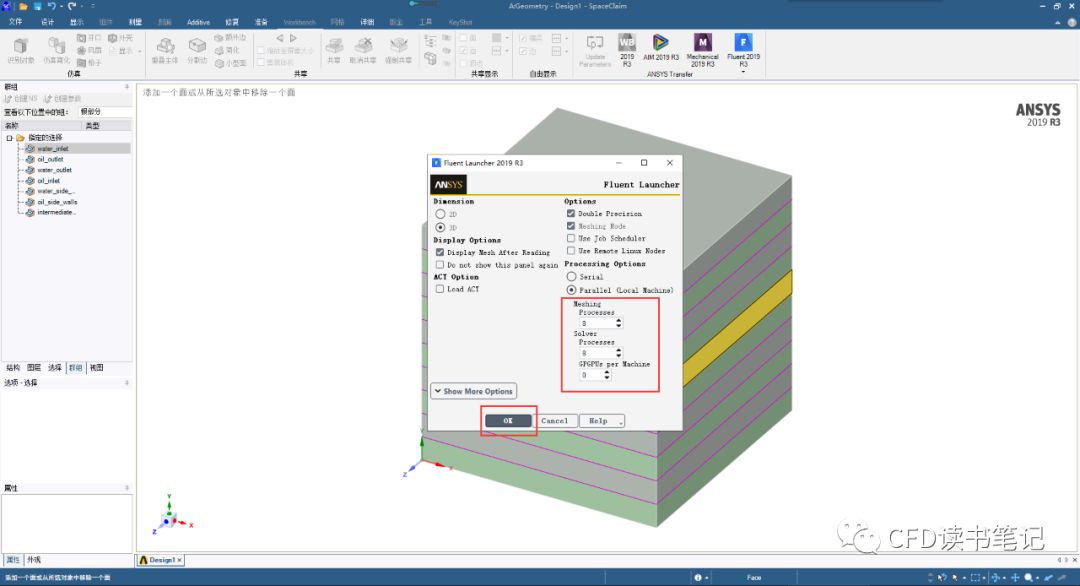Collapse the 指定的选择 tree node

[x=9, y=138]
